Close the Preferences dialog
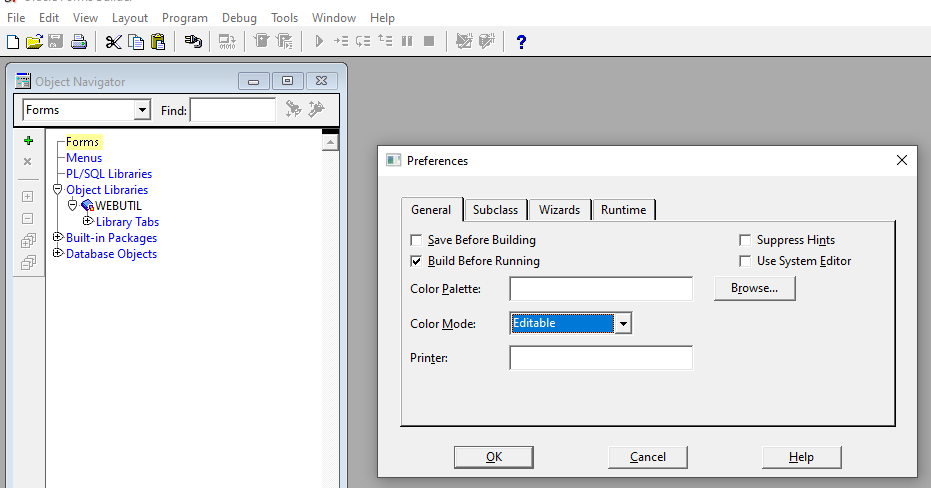 click(901, 160)
